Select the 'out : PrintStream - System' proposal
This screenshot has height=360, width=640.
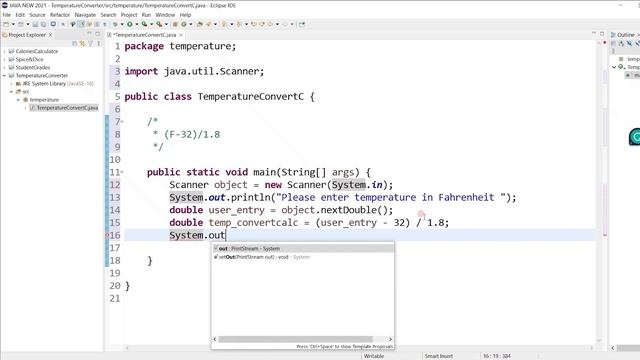pos(303,248)
